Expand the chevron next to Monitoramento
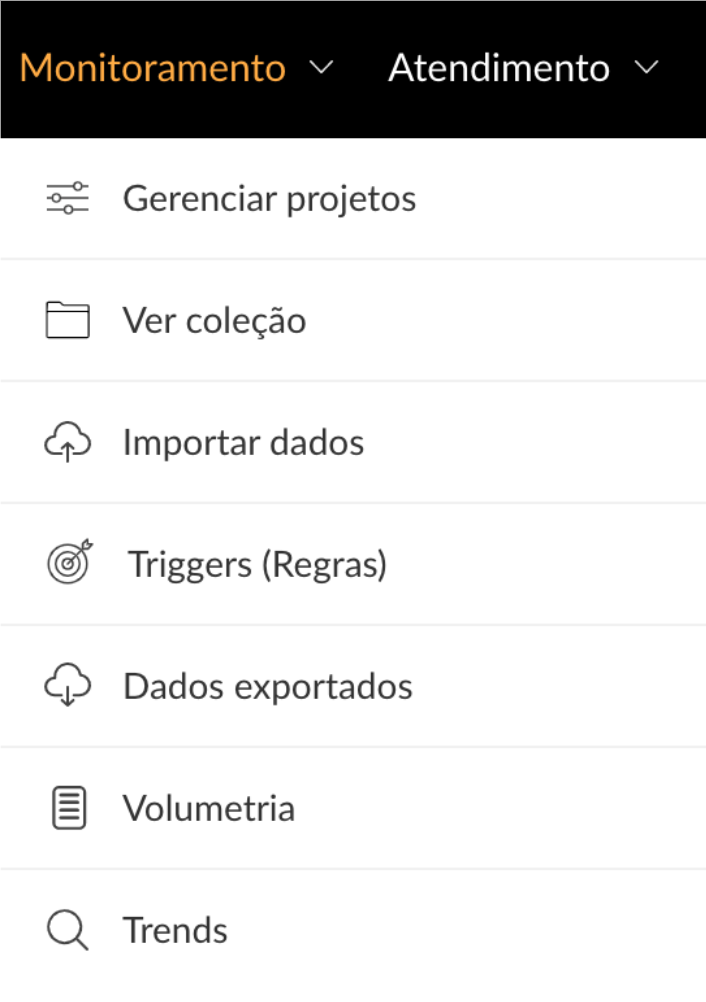The width and height of the screenshot is (706, 1002). coord(321,67)
